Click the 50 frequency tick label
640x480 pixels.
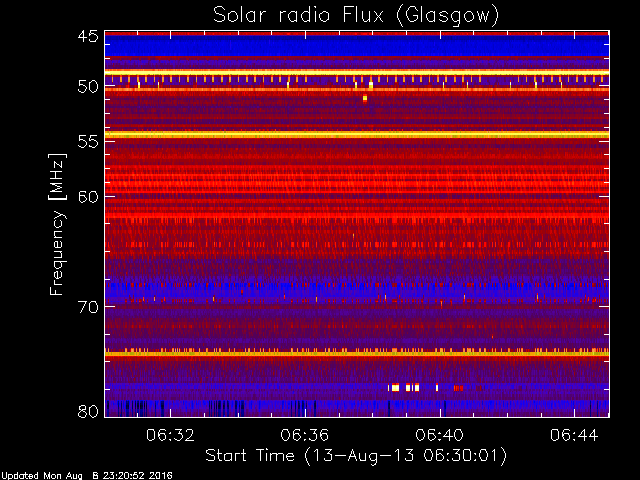(x=88, y=86)
